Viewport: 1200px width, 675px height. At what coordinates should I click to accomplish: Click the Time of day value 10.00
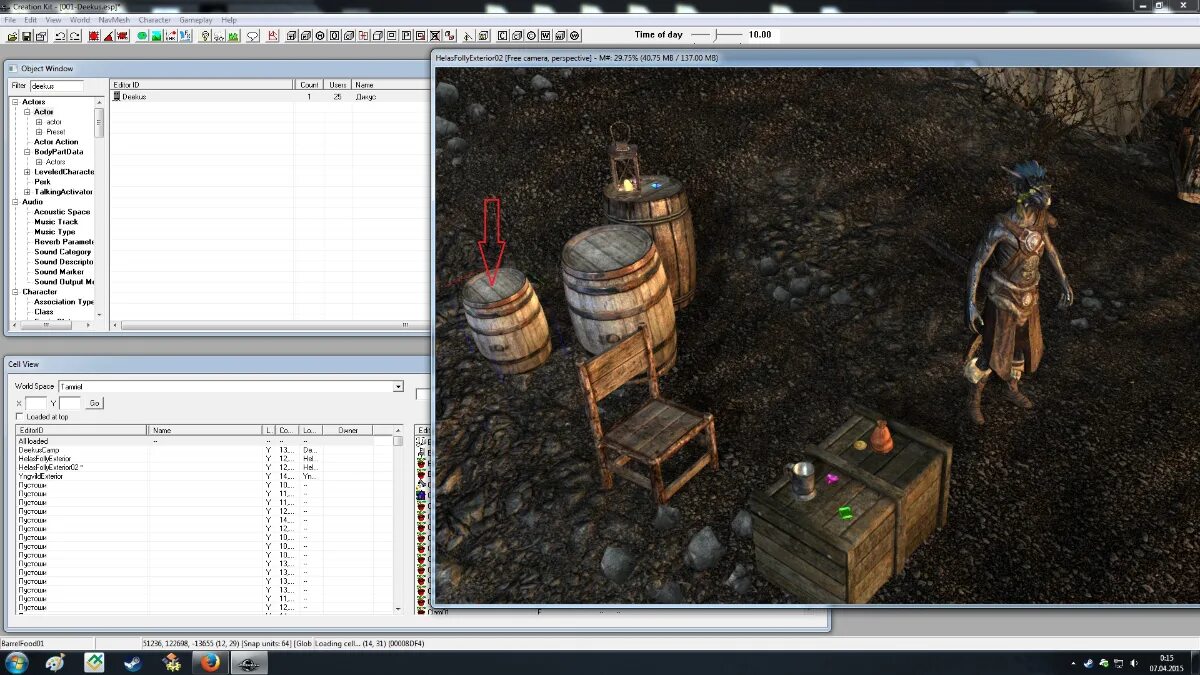tap(760, 35)
